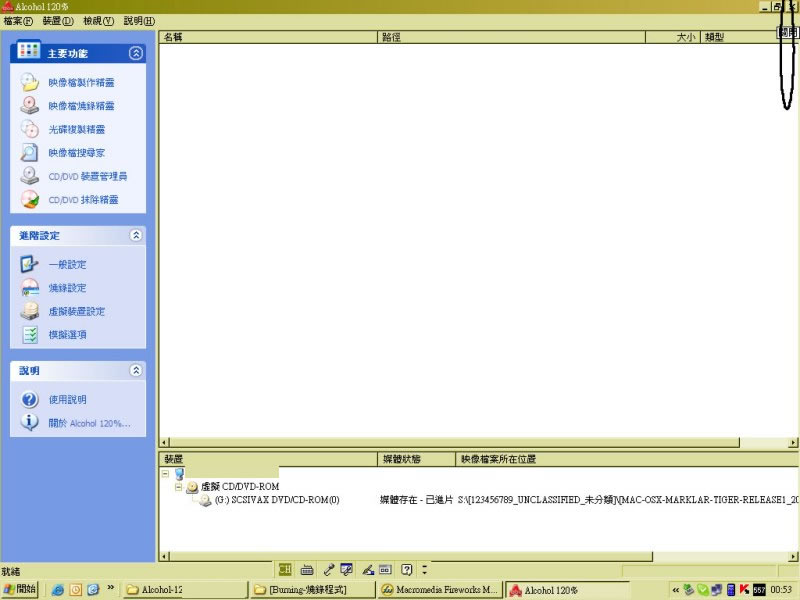Image resolution: width=800 pixels, height=600 pixels.
Task: Click the computer icon at device tree root
Action: pos(179,474)
